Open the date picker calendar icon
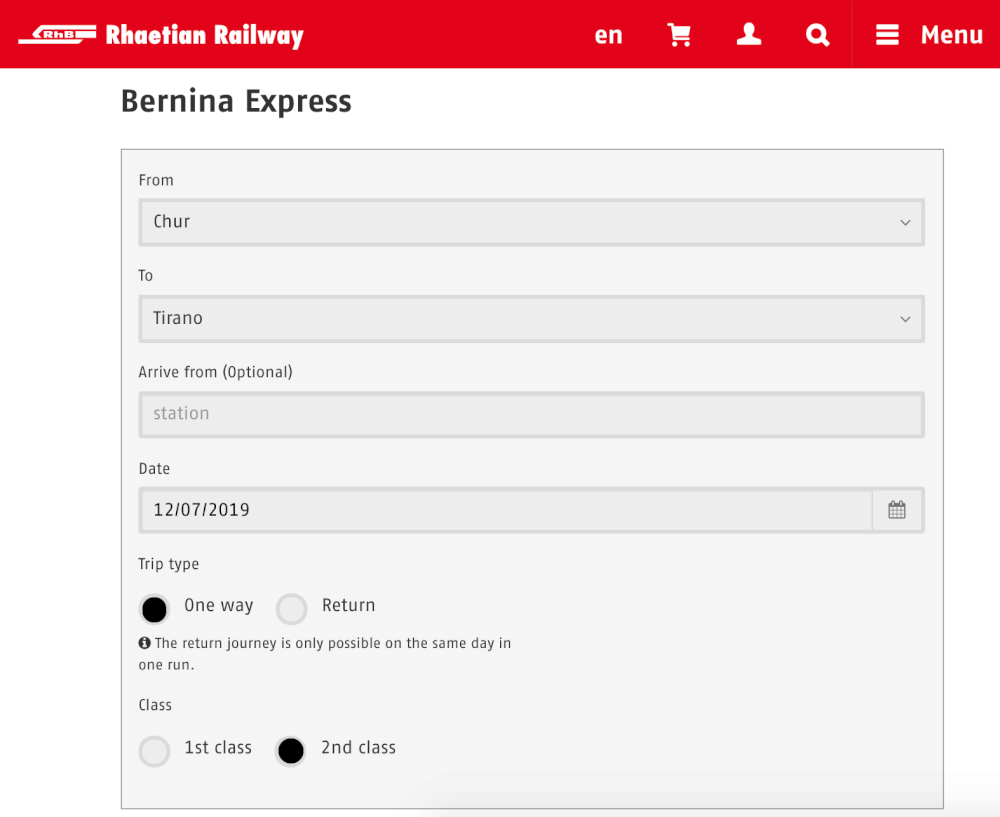 tap(897, 510)
